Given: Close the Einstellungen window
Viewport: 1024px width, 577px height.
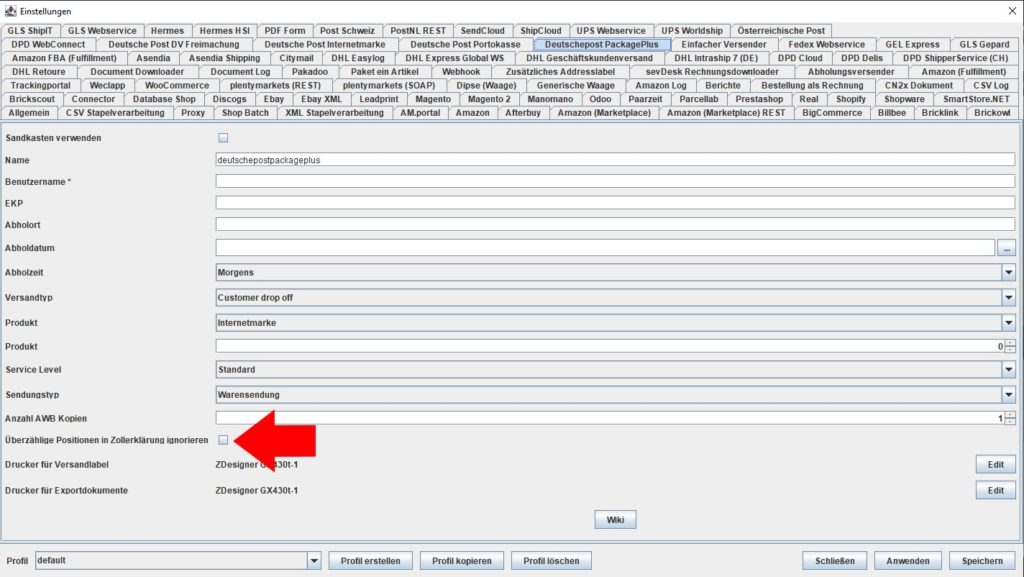Looking at the screenshot, I should pos(1012,11).
